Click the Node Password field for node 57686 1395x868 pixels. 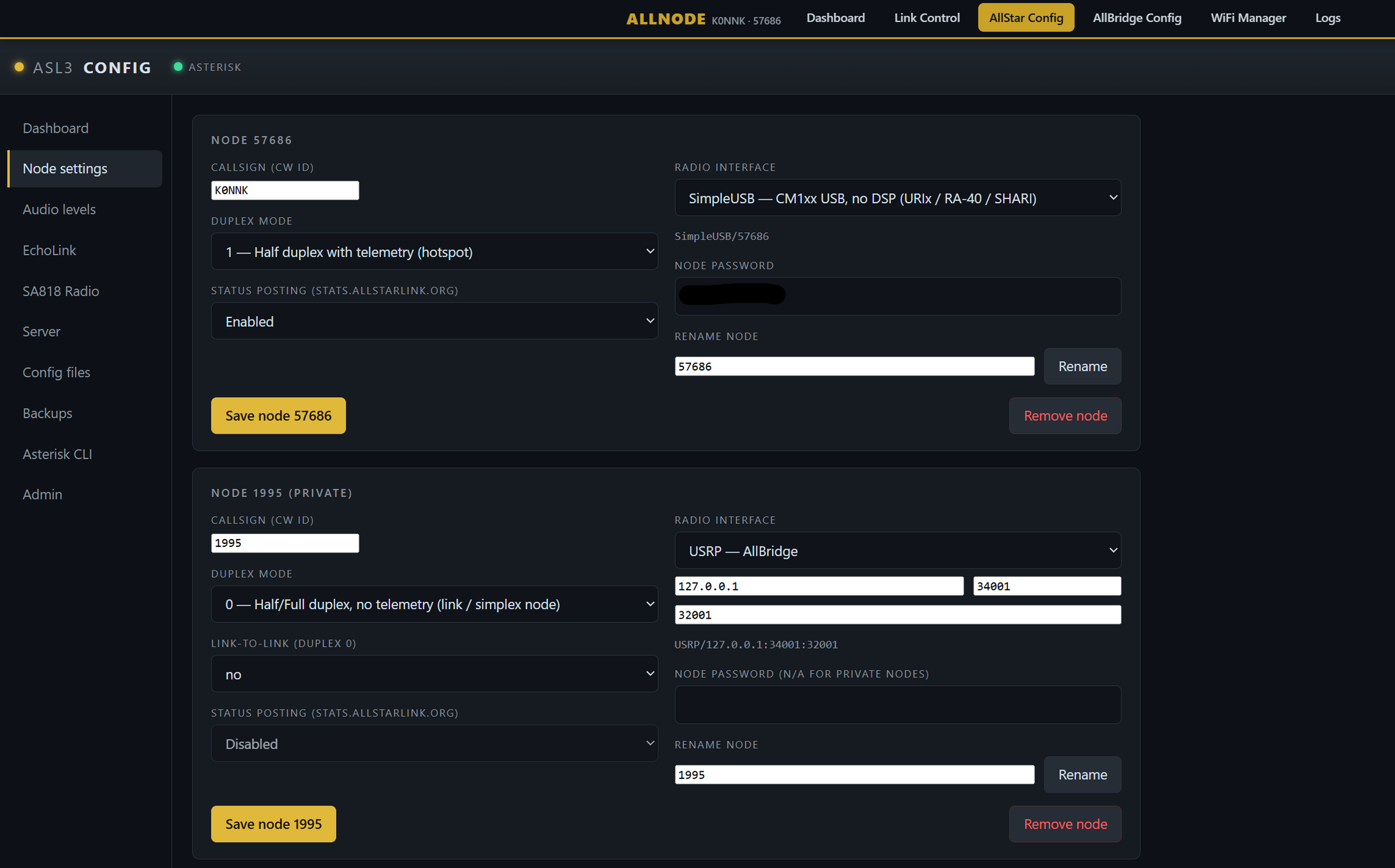(x=898, y=296)
